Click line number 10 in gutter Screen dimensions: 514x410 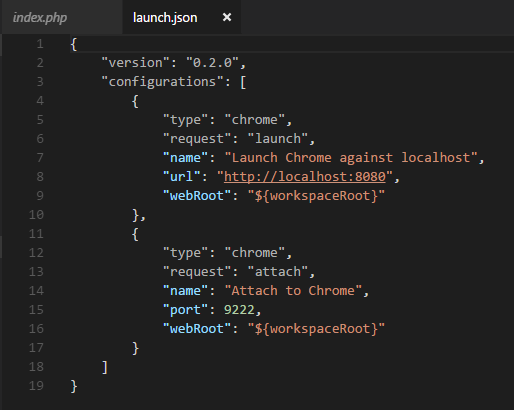click(36, 215)
